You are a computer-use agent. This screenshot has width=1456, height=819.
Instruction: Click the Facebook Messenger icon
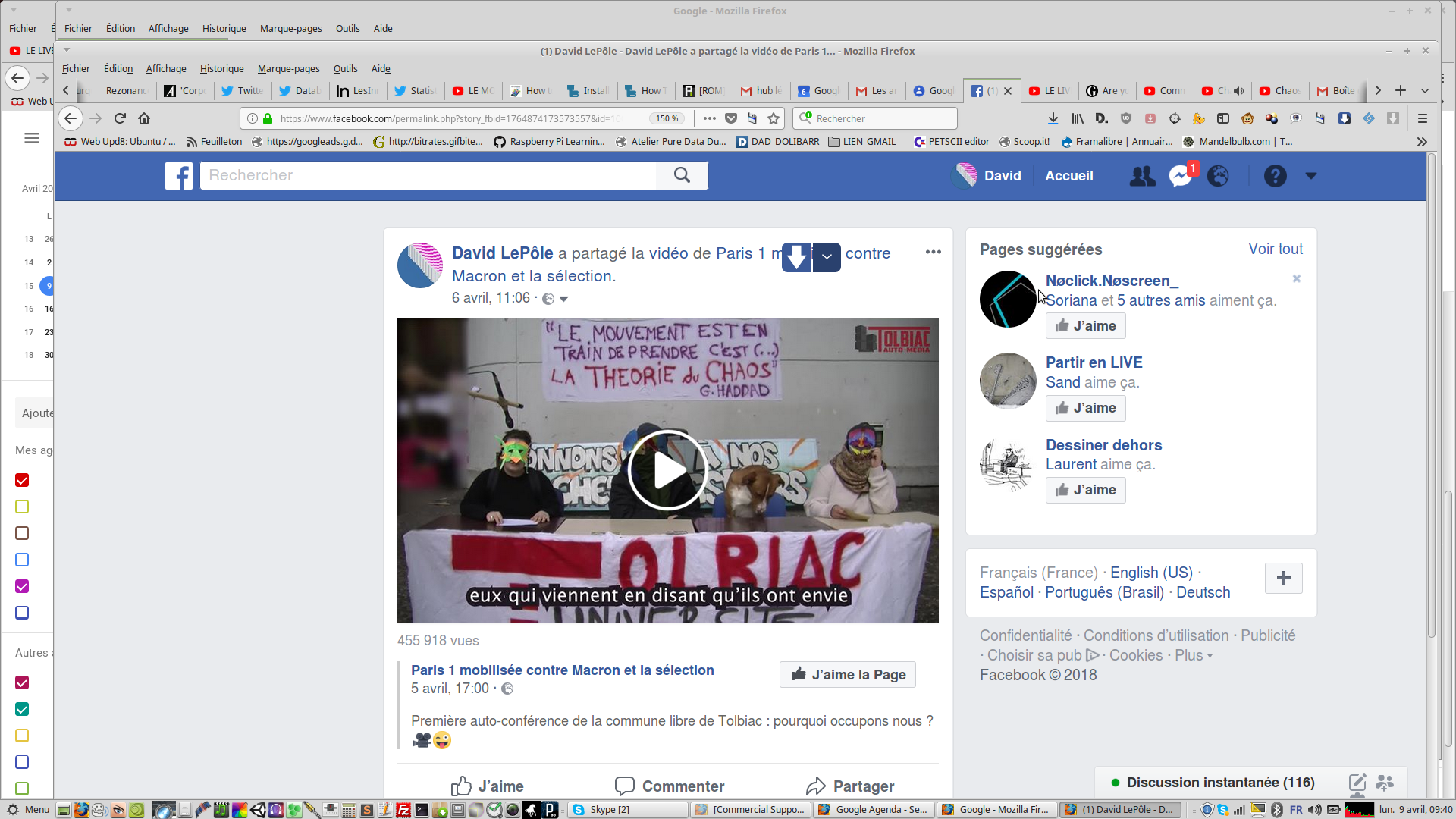click(x=1180, y=176)
